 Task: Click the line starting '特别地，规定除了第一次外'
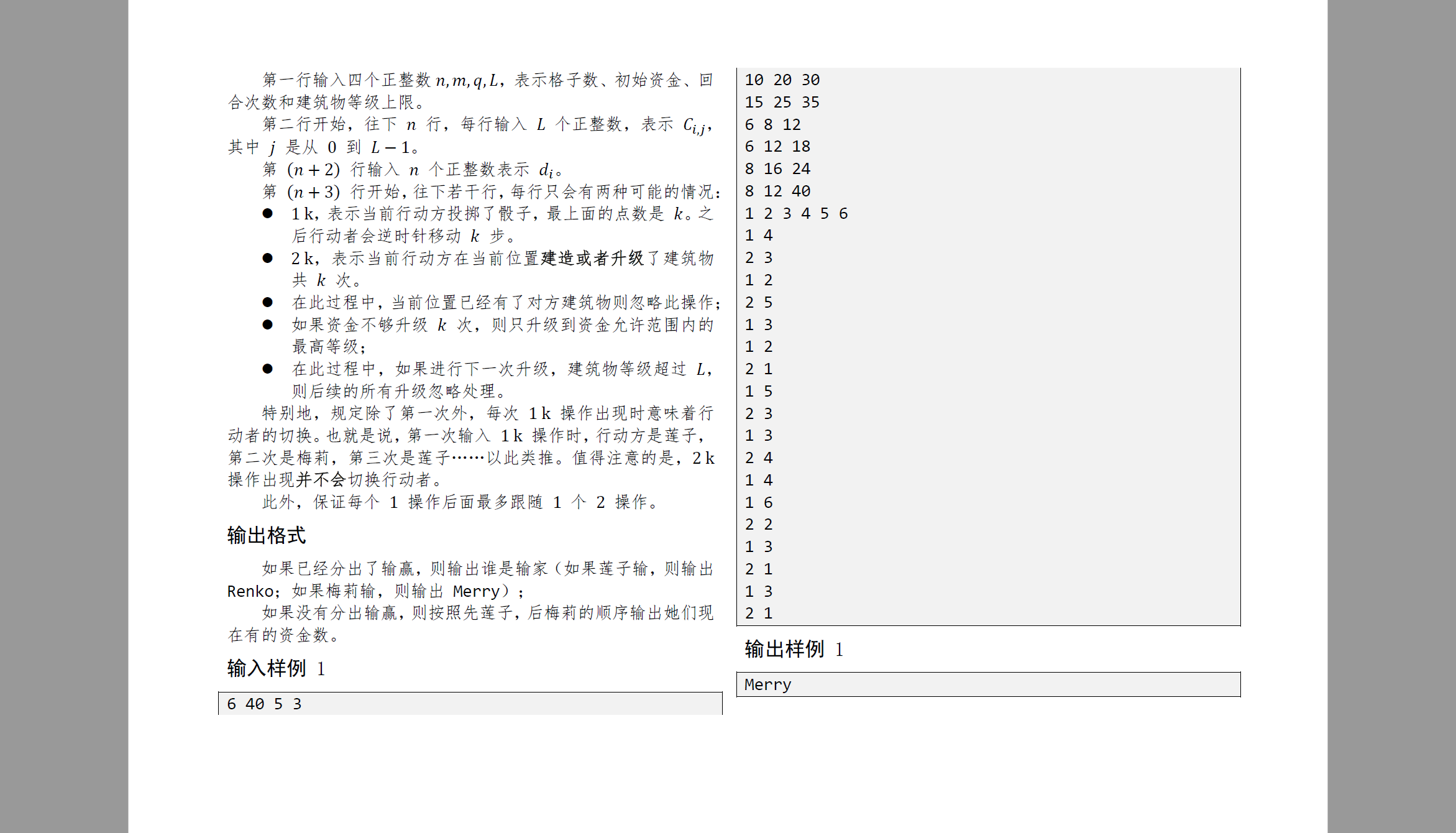(488, 413)
